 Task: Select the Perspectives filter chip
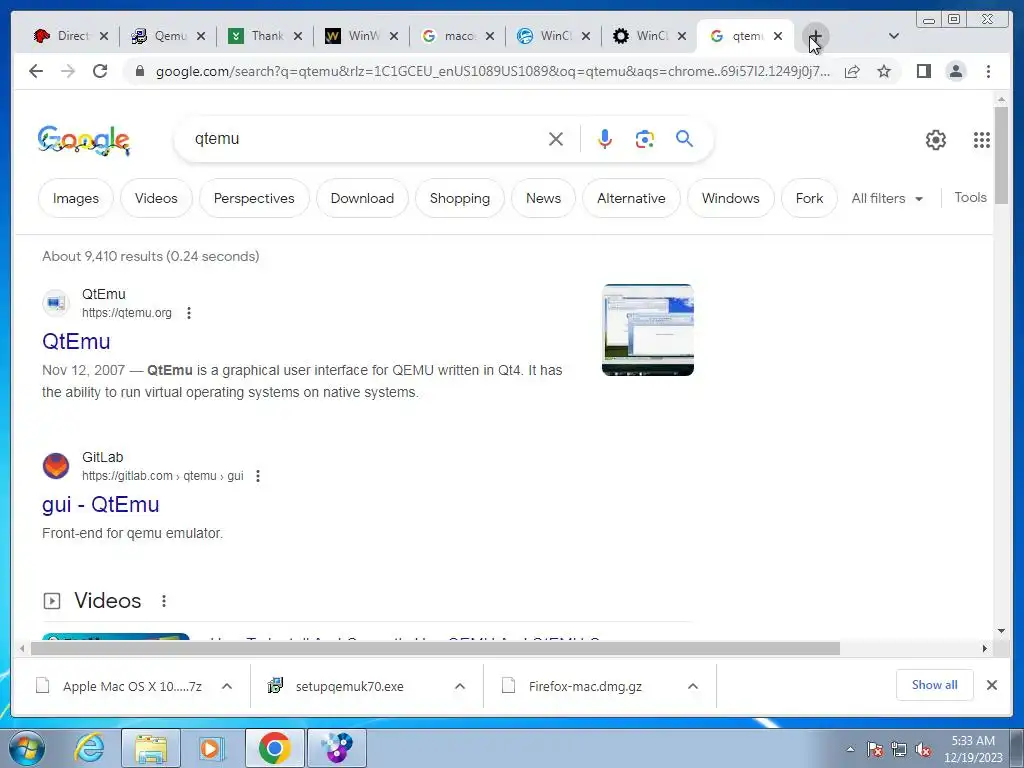(254, 198)
